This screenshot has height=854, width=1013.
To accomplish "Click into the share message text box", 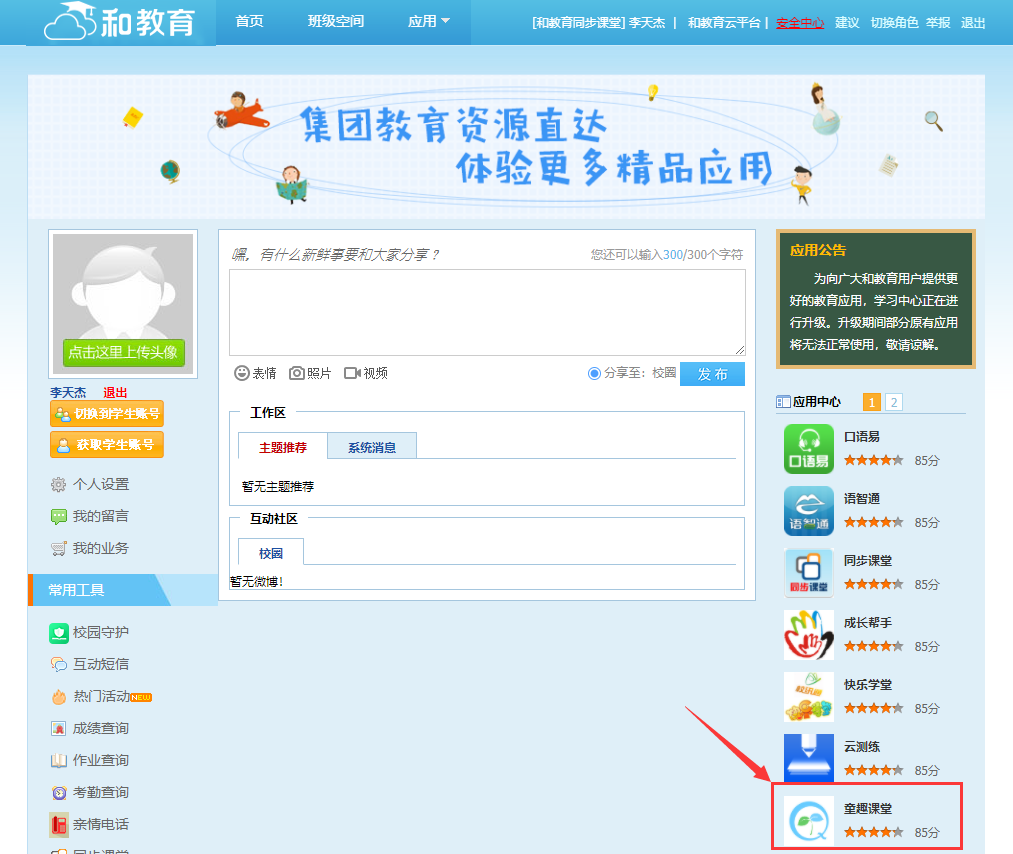I will pos(487,312).
